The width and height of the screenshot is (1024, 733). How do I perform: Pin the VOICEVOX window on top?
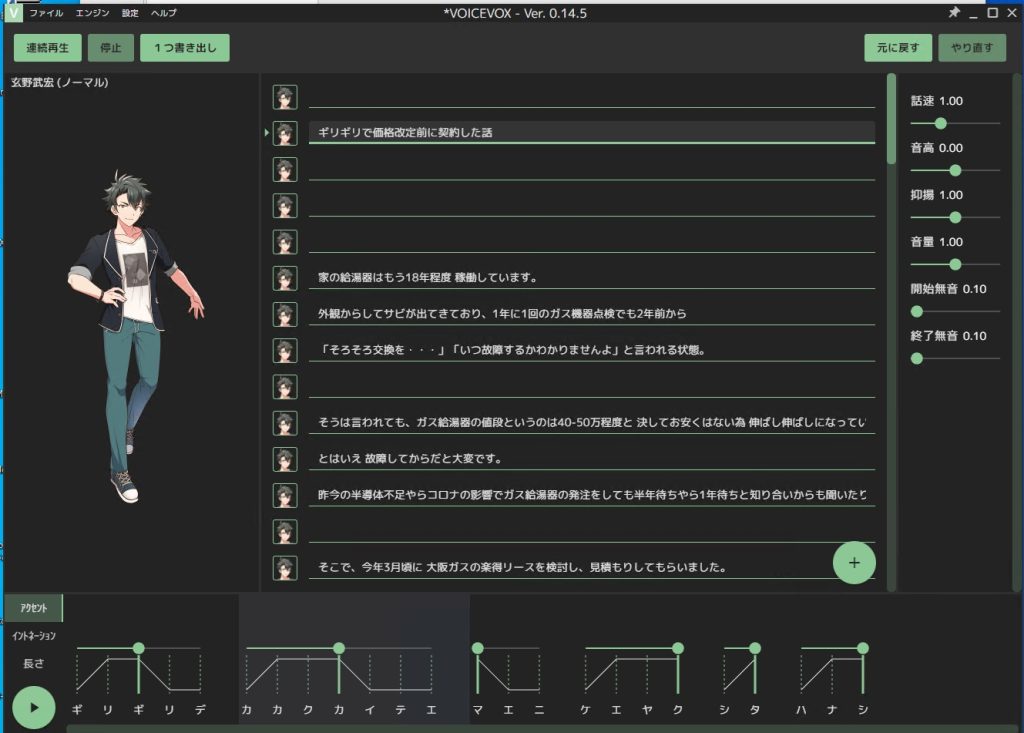point(954,12)
